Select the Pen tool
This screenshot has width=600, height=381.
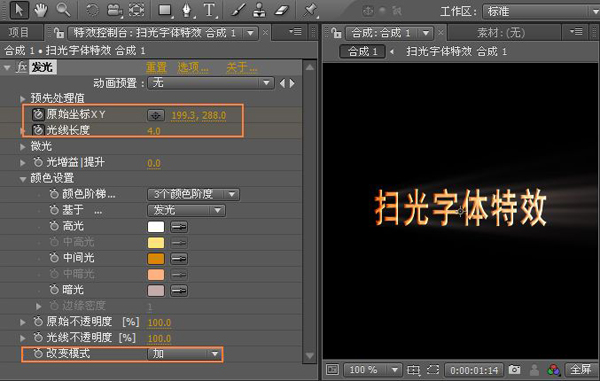click(187, 10)
